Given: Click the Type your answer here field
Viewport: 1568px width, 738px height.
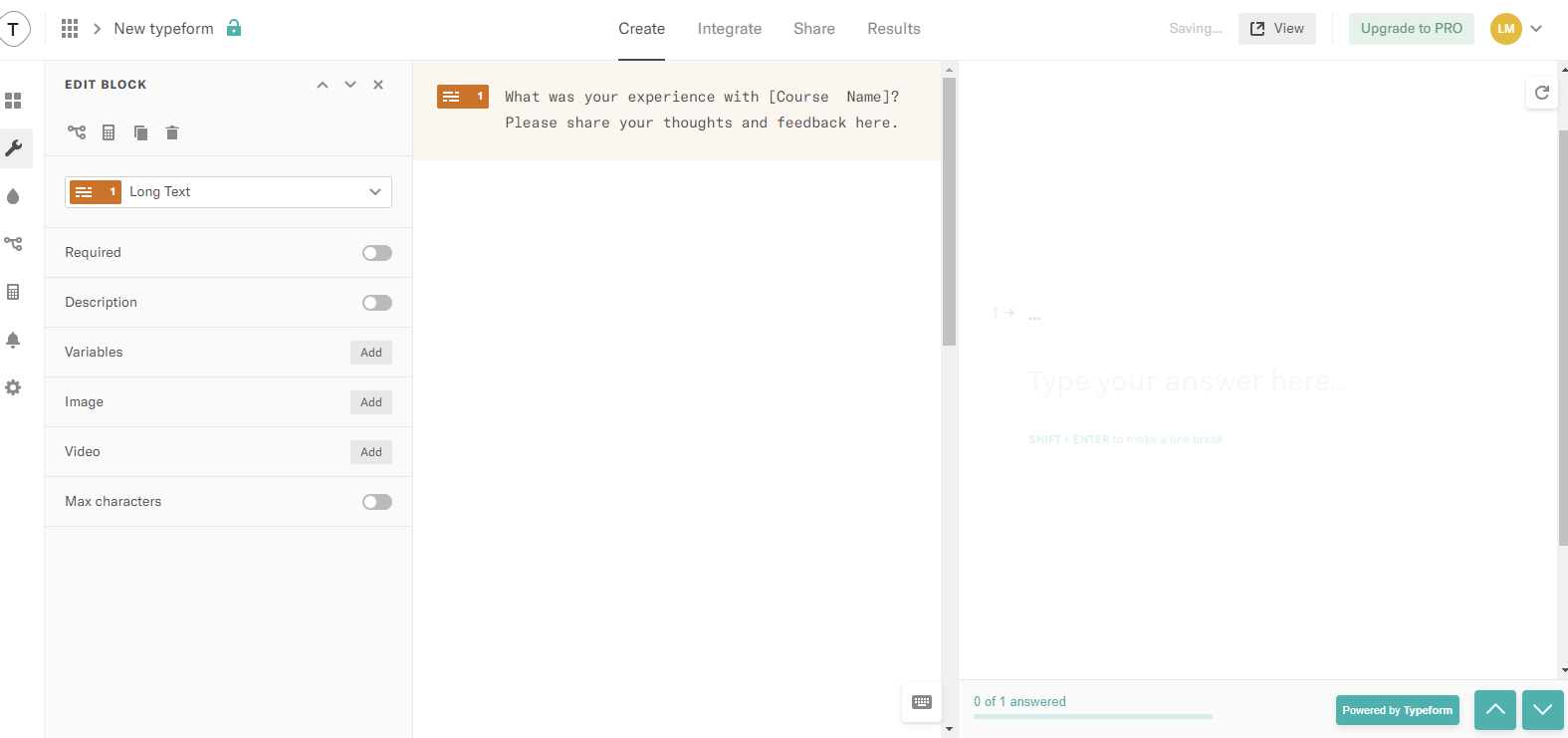Looking at the screenshot, I should (1187, 381).
